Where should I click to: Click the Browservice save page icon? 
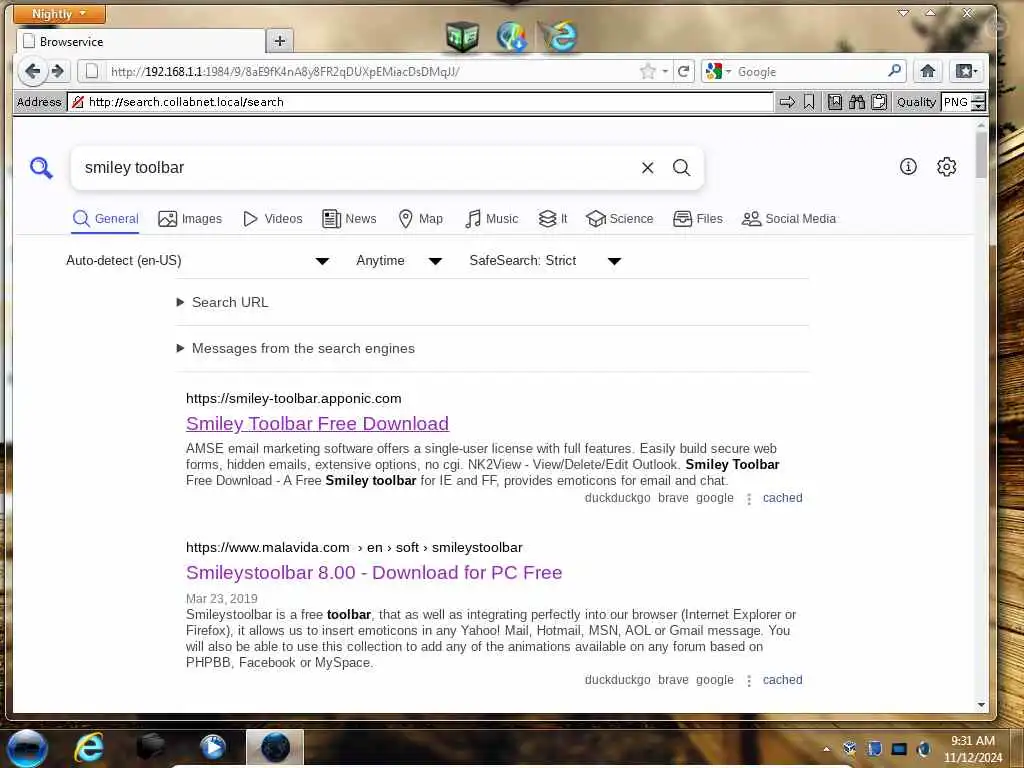[x=835, y=102]
